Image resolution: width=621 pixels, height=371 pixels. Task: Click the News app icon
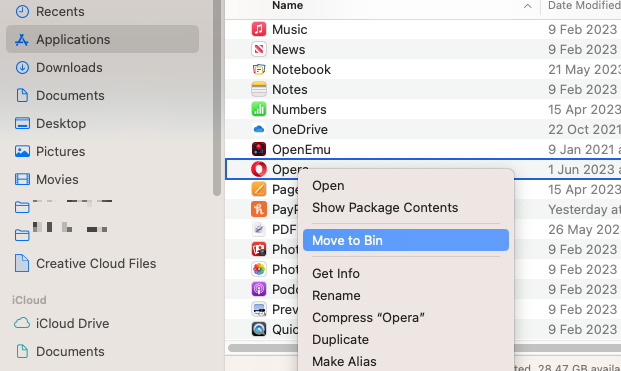click(259, 49)
